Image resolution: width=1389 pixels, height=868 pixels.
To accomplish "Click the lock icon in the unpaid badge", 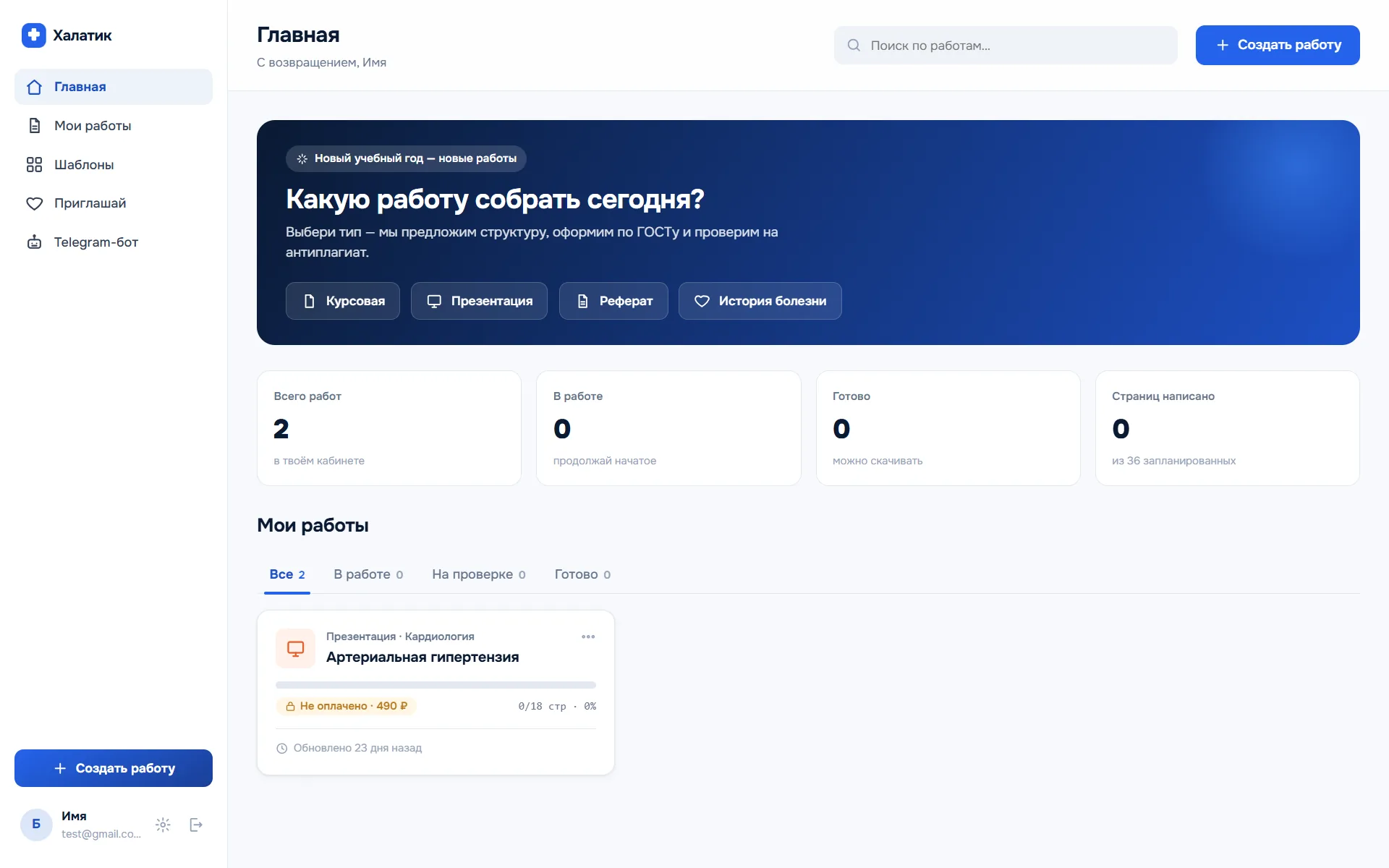I will tap(290, 707).
